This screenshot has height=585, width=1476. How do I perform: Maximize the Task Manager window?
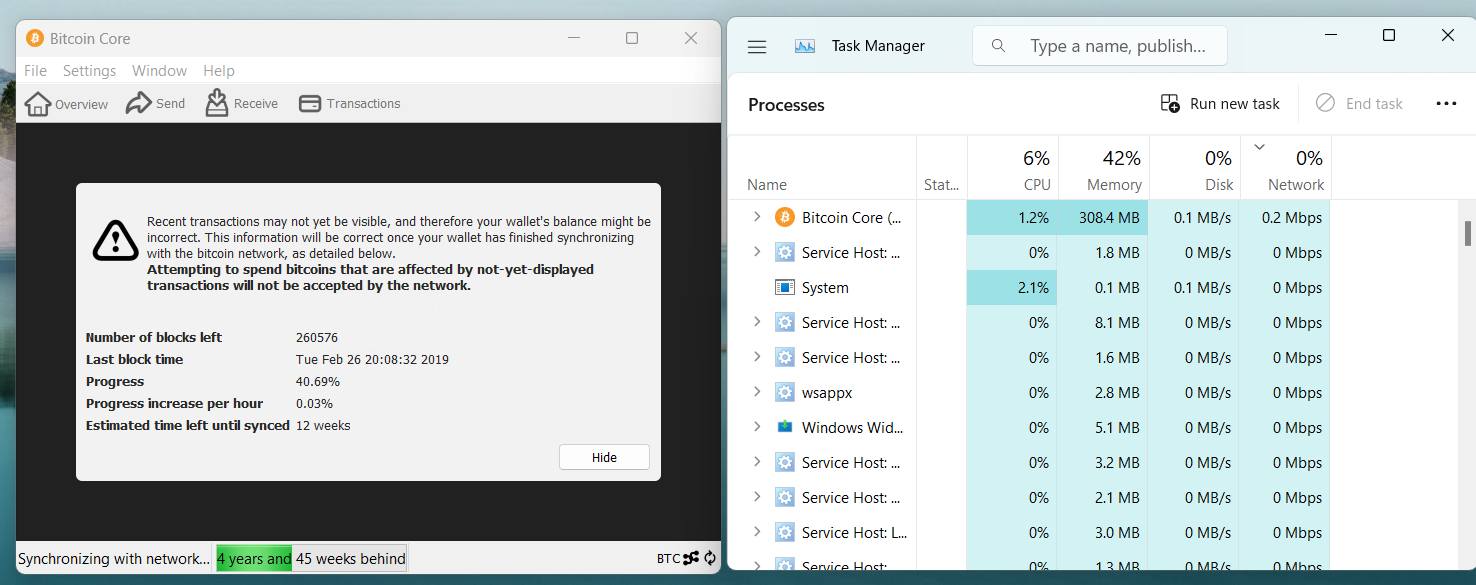1388,35
